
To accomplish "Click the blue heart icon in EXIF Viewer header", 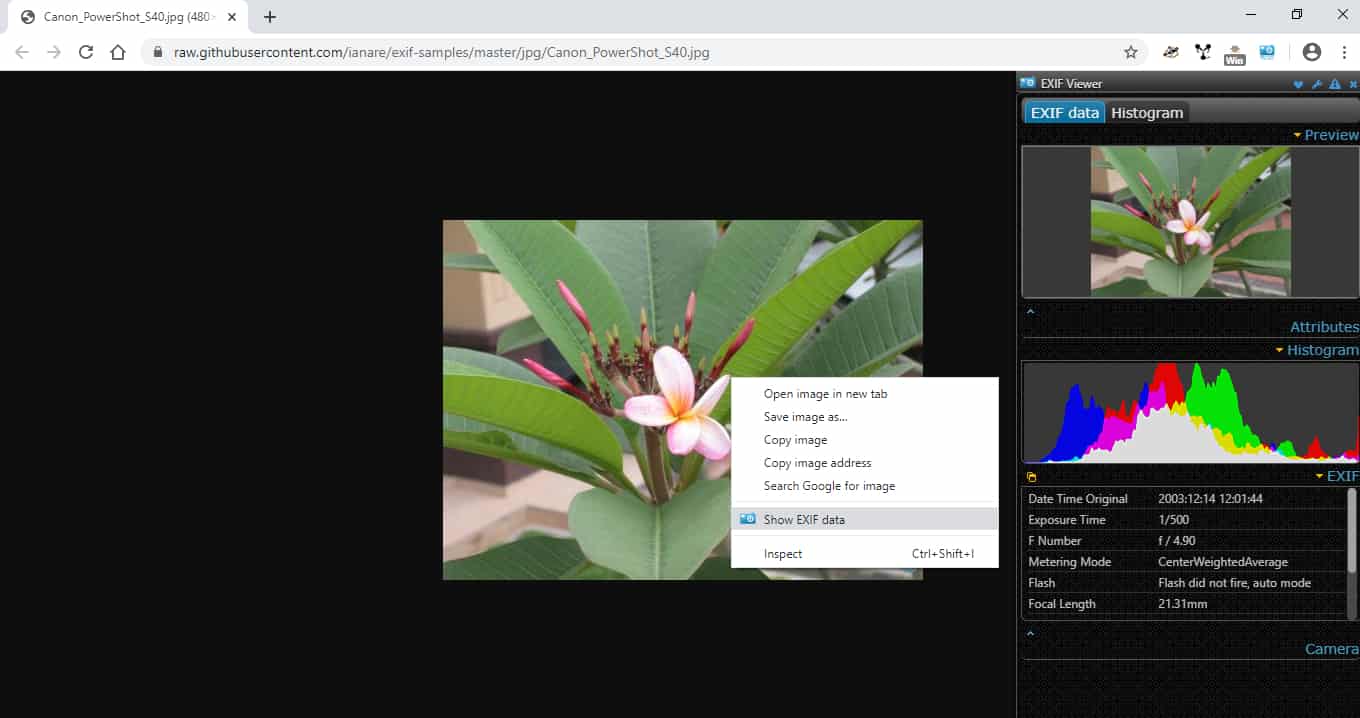I will (1298, 84).
